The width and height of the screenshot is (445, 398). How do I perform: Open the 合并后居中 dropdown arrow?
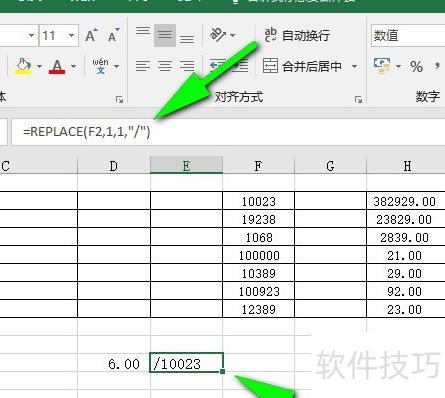[354, 66]
